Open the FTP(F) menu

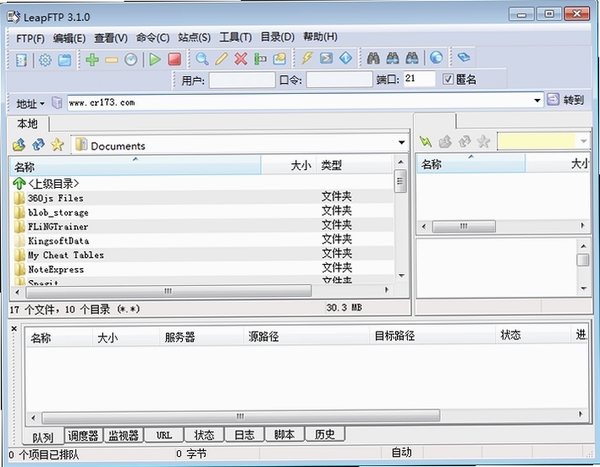pos(30,38)
